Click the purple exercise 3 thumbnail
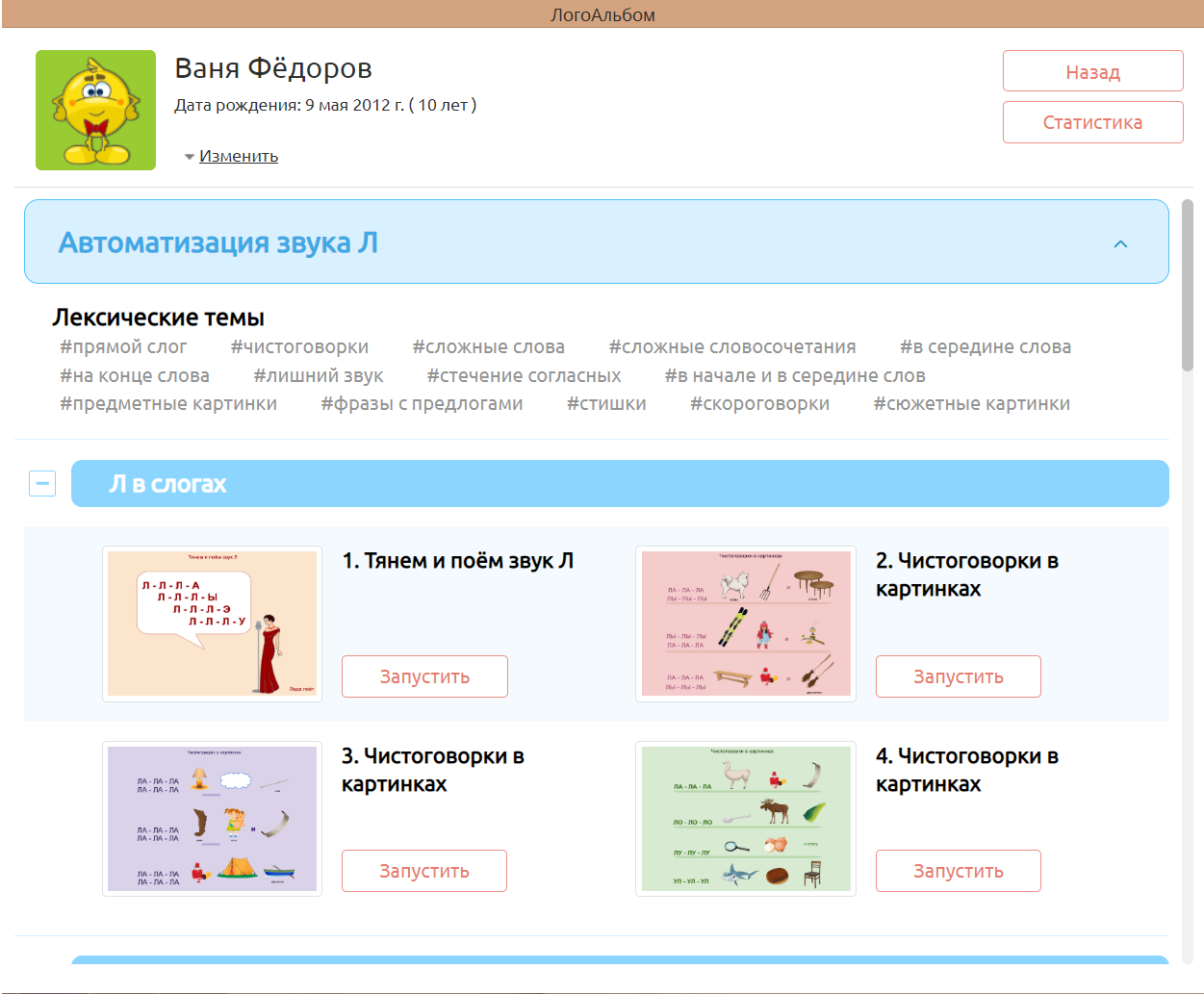The height and width of the screenshot is (994, 1204). [x=212, y=819]
